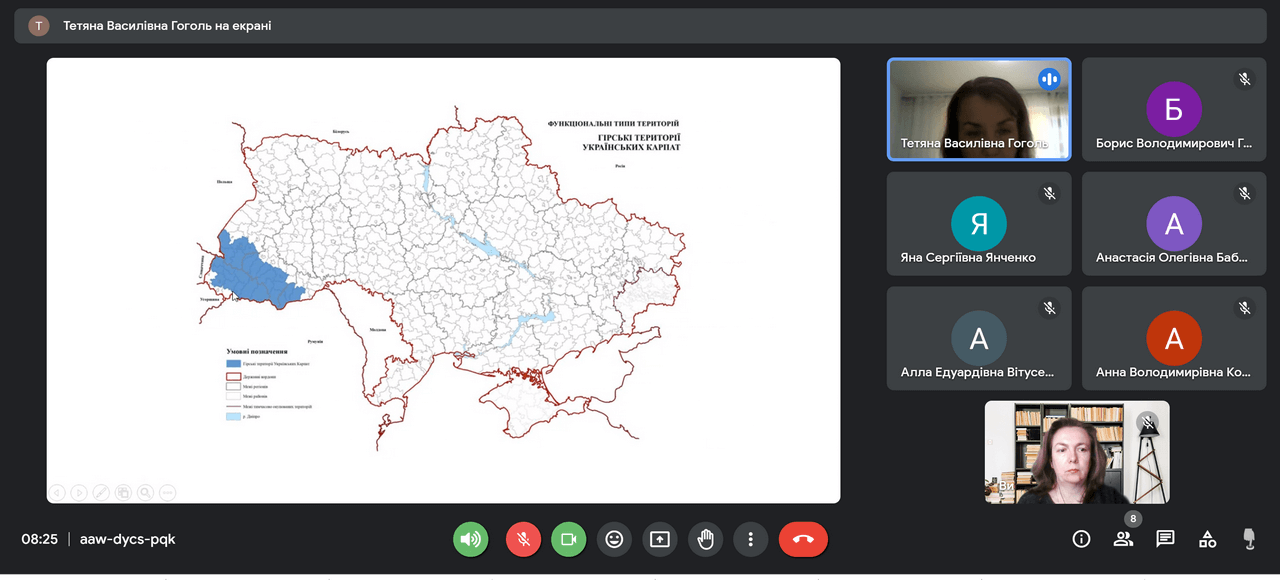Image resolution: width=1280 pixels, height=580 pixels.
Task: Open the three-dot more options menu
Action: click(x=750, y=539)
